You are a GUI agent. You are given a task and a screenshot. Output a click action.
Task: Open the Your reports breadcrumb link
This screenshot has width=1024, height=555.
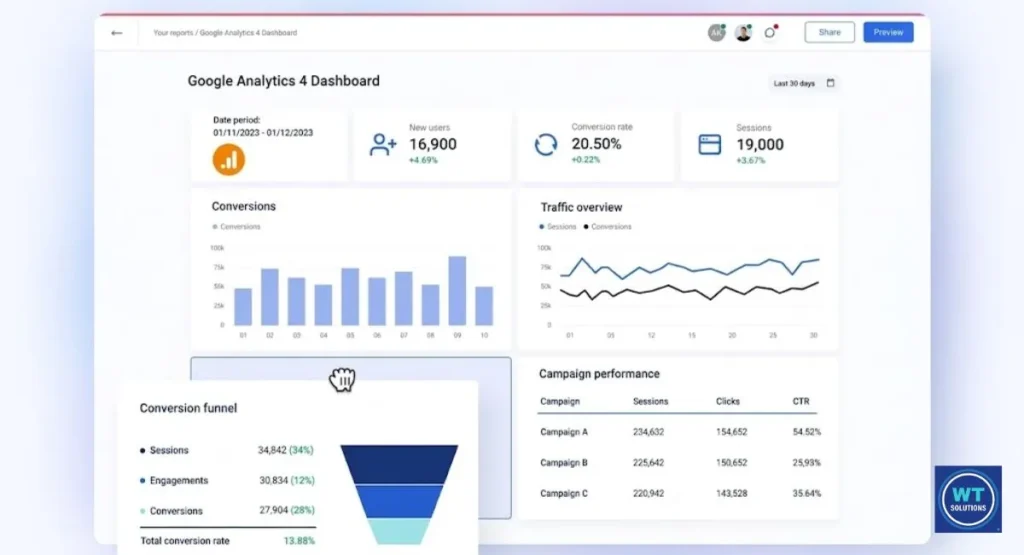point(173,33)
